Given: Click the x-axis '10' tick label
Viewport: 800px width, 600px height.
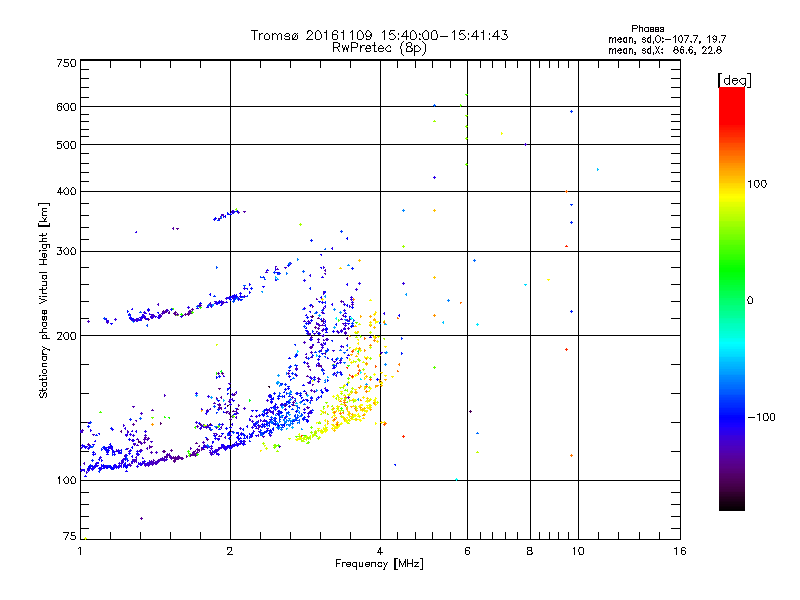Looking at the screenshot, I should (x=578, y=551).
